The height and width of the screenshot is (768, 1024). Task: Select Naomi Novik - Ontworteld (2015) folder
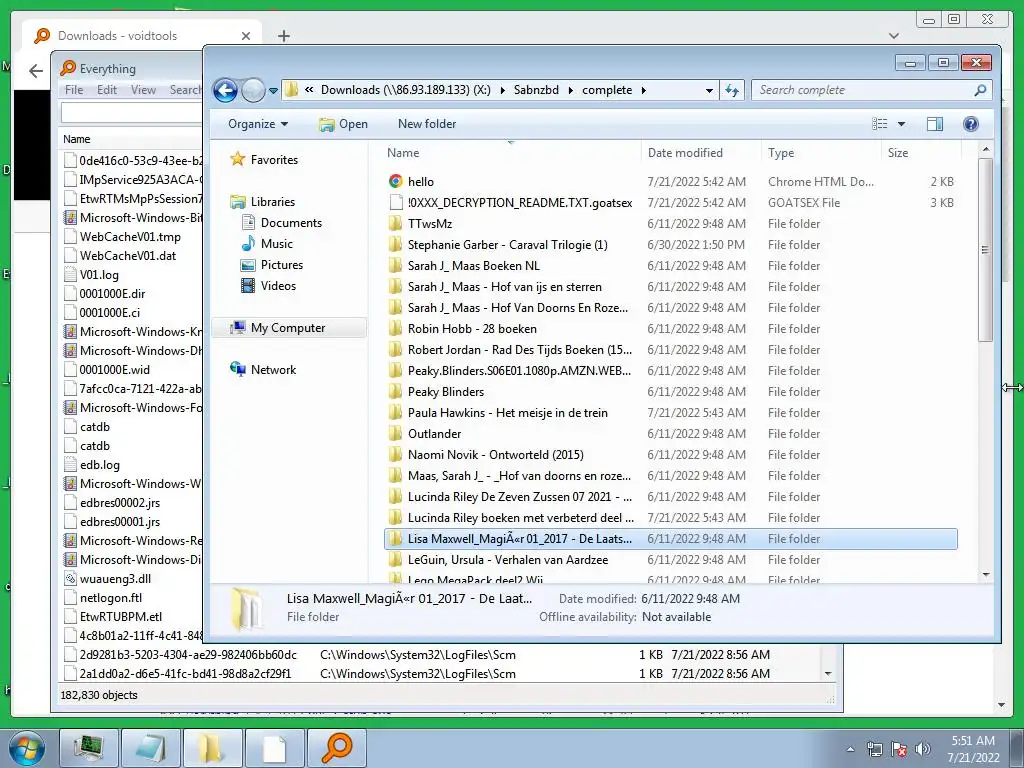click(x=496, y=455)
